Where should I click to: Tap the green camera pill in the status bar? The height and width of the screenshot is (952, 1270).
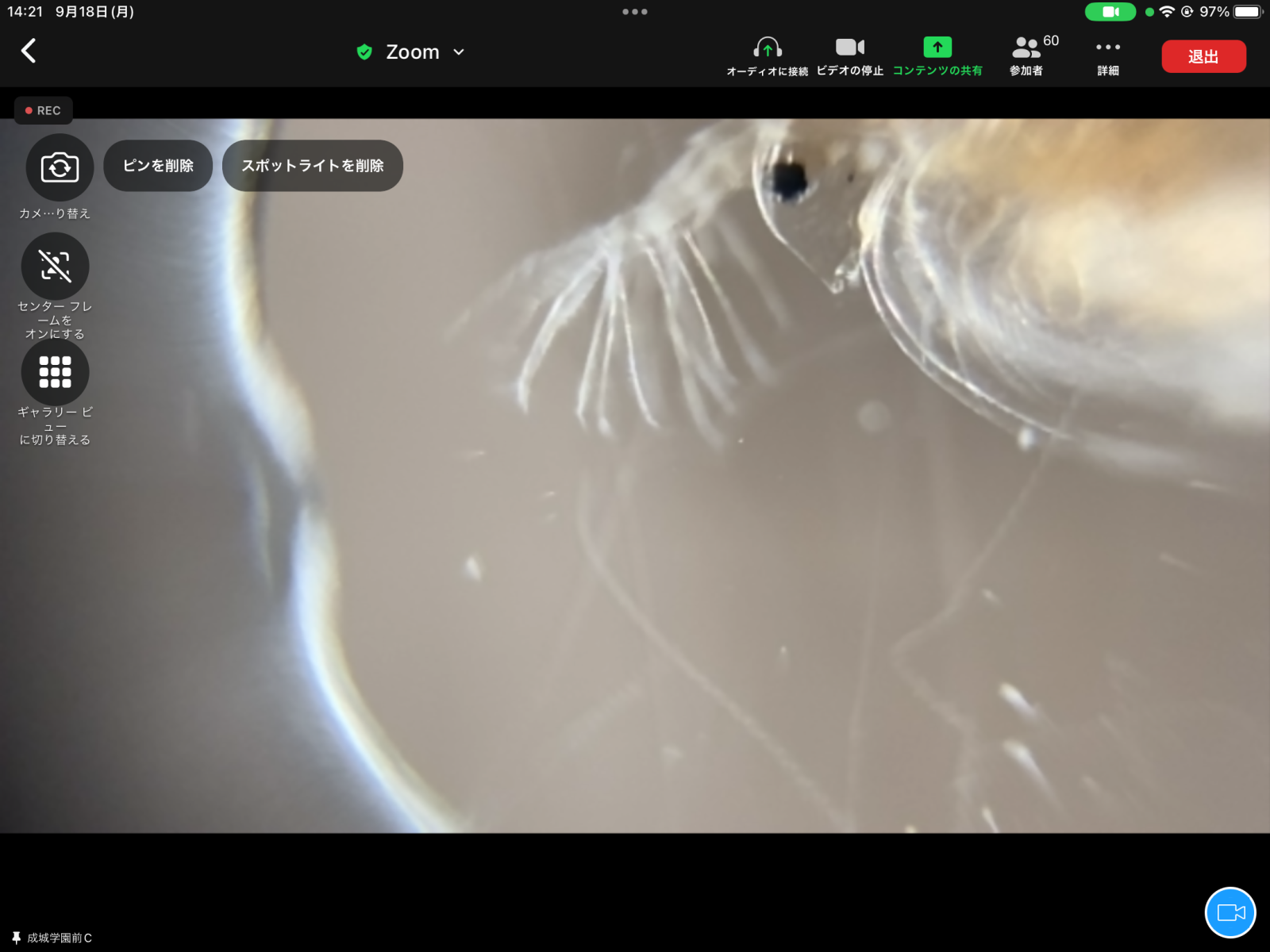[x=1110, y=12]
